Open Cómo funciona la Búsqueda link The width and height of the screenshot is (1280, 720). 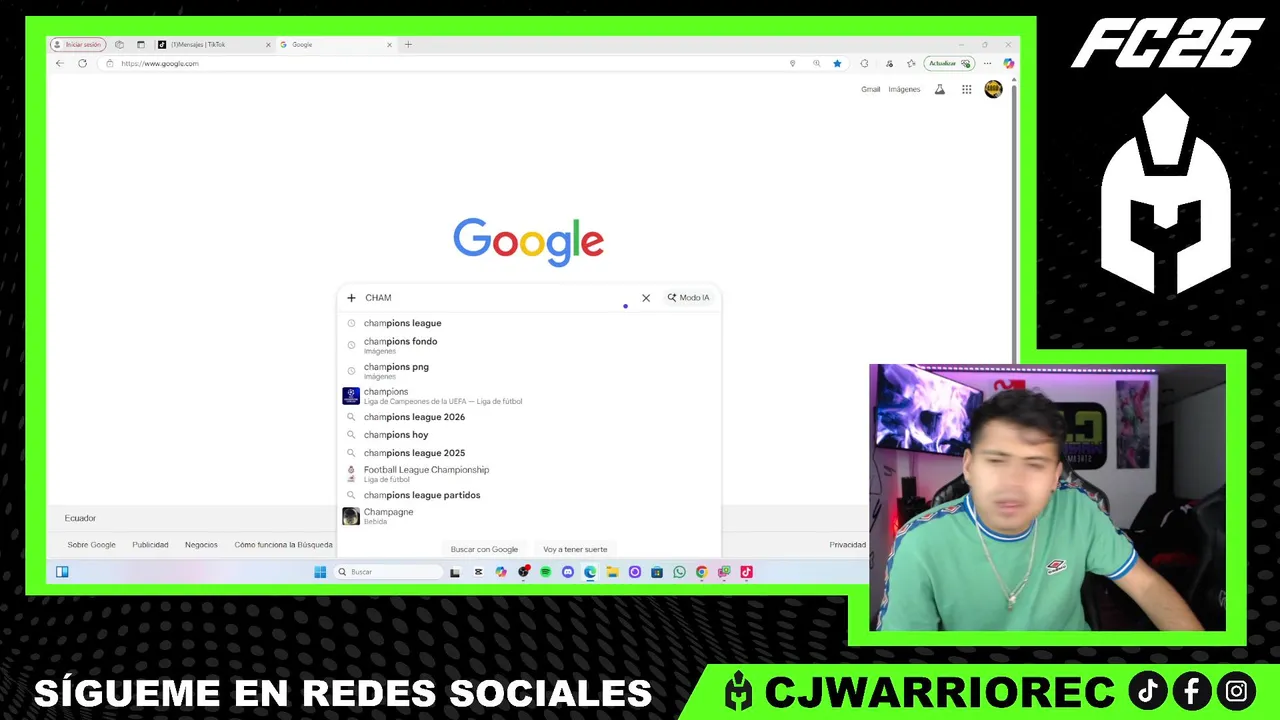[x=283, y=545]
